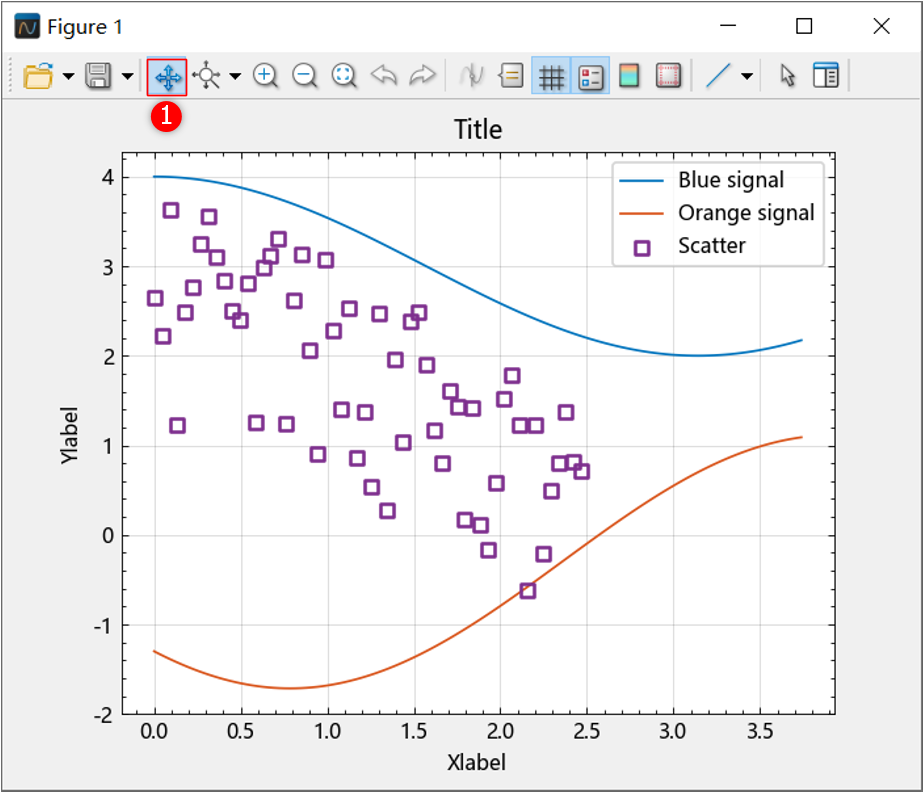Select the data cursor crosshair tool
This screenshot has height=793, width=924.
(207, 76)
